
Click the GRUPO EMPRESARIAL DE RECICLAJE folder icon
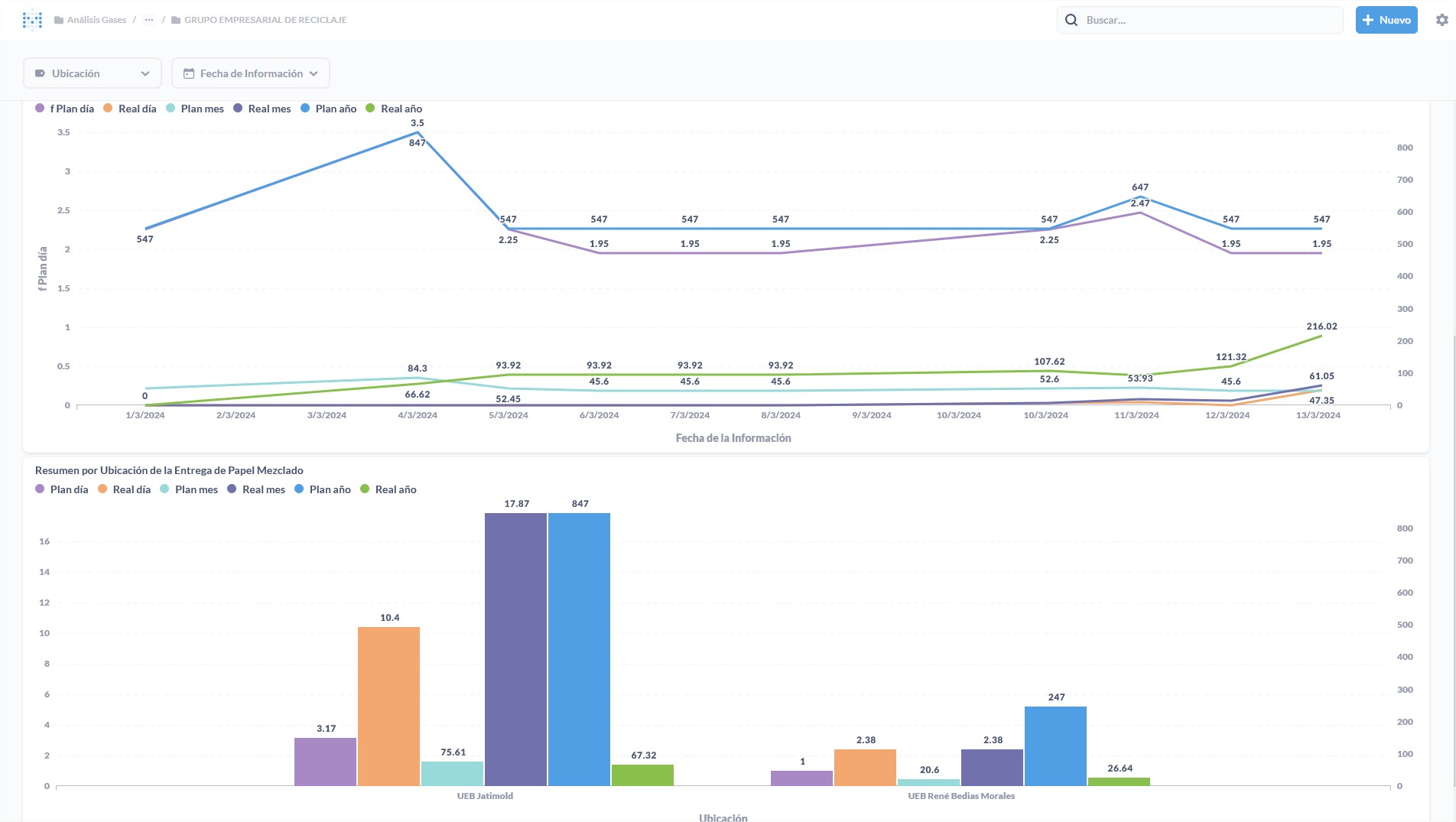[176, 20]
